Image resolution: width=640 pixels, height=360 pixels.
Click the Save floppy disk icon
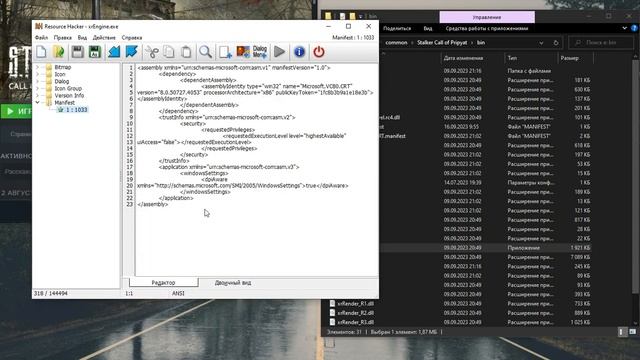click(x=78, y=52)
